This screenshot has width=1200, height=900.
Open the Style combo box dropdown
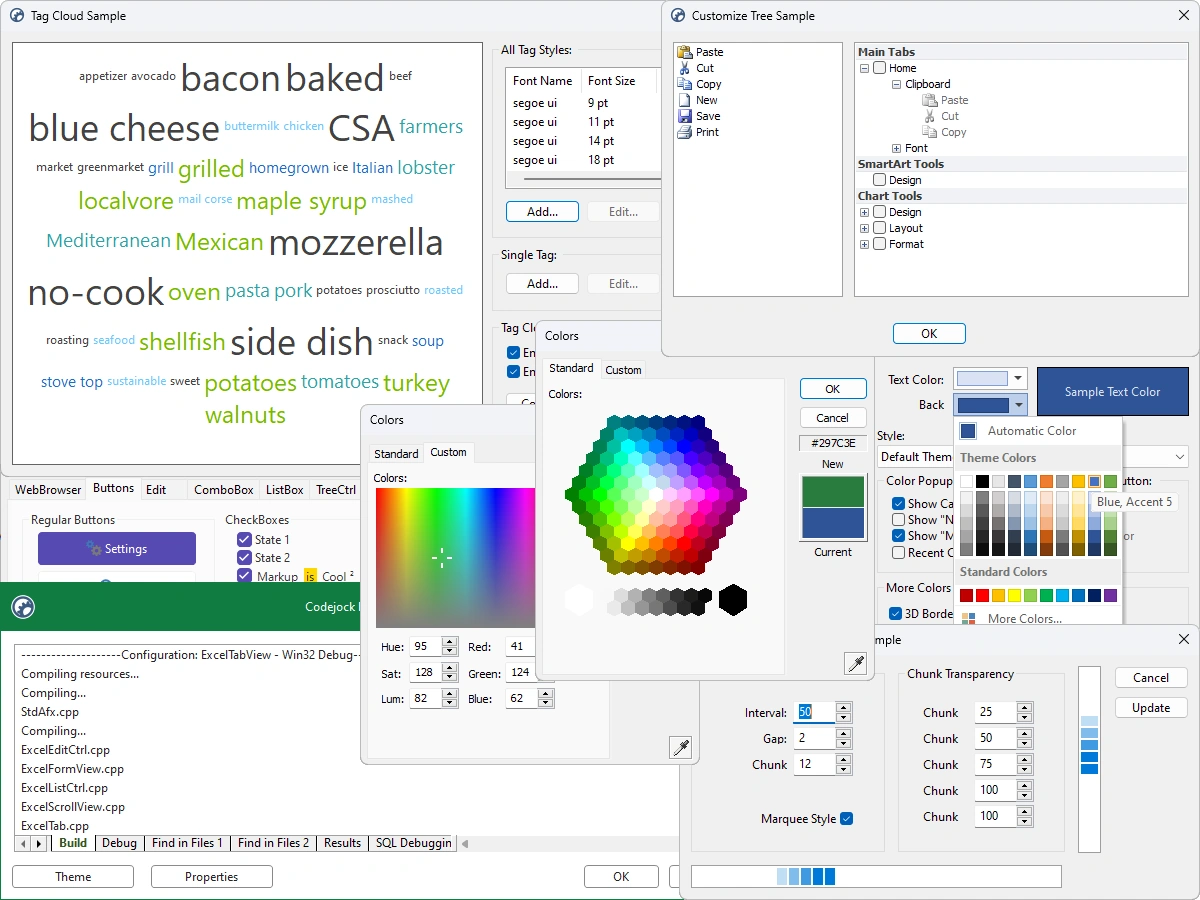click(x=1179, y=456)
